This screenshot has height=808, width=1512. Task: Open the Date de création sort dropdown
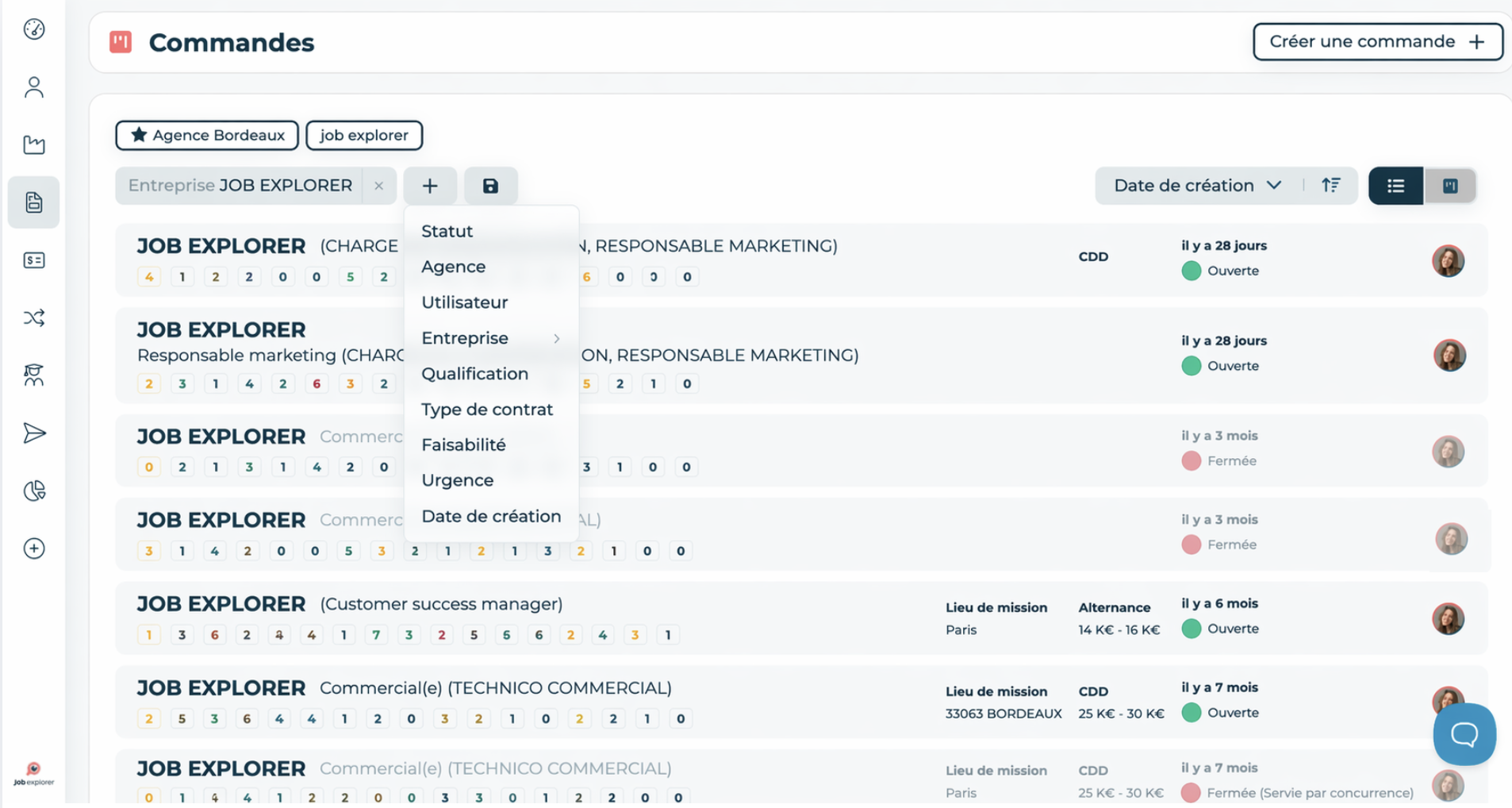coord(1198,186)
